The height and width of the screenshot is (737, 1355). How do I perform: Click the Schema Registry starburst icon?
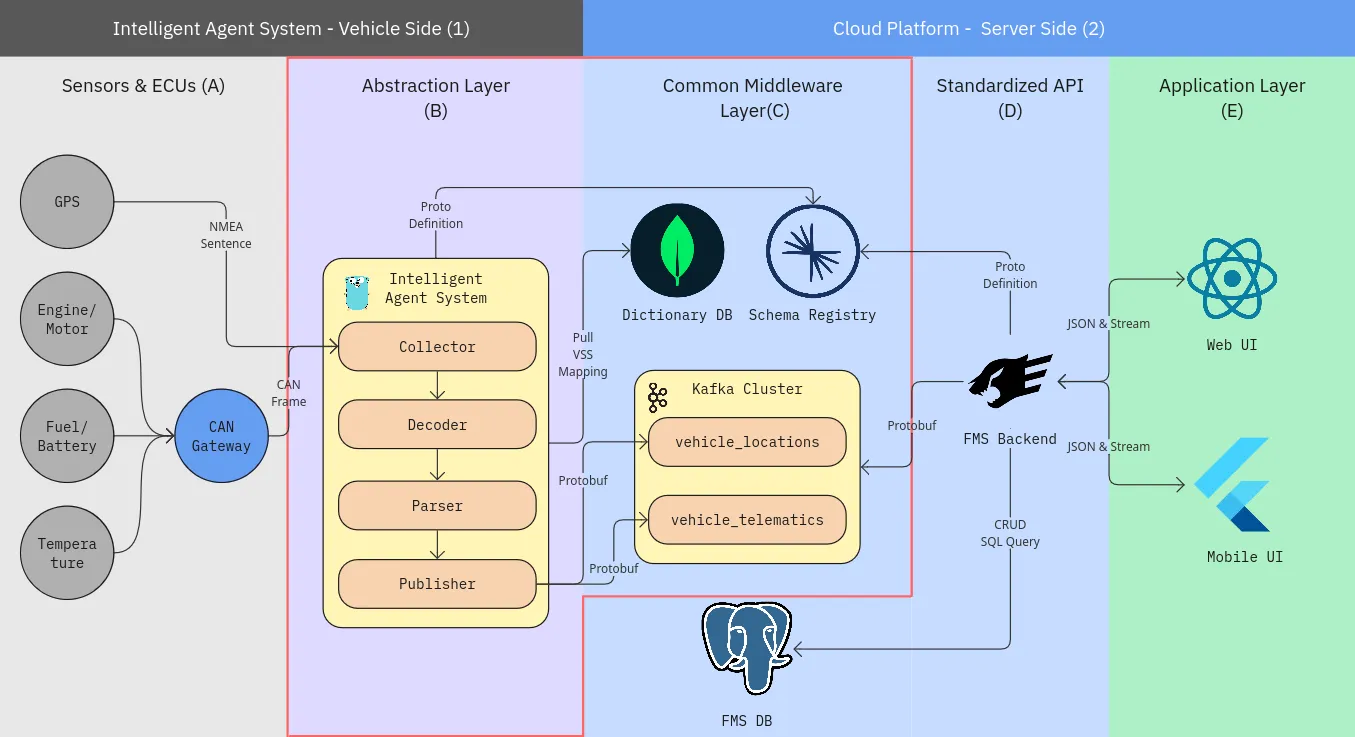click(813, 250)
